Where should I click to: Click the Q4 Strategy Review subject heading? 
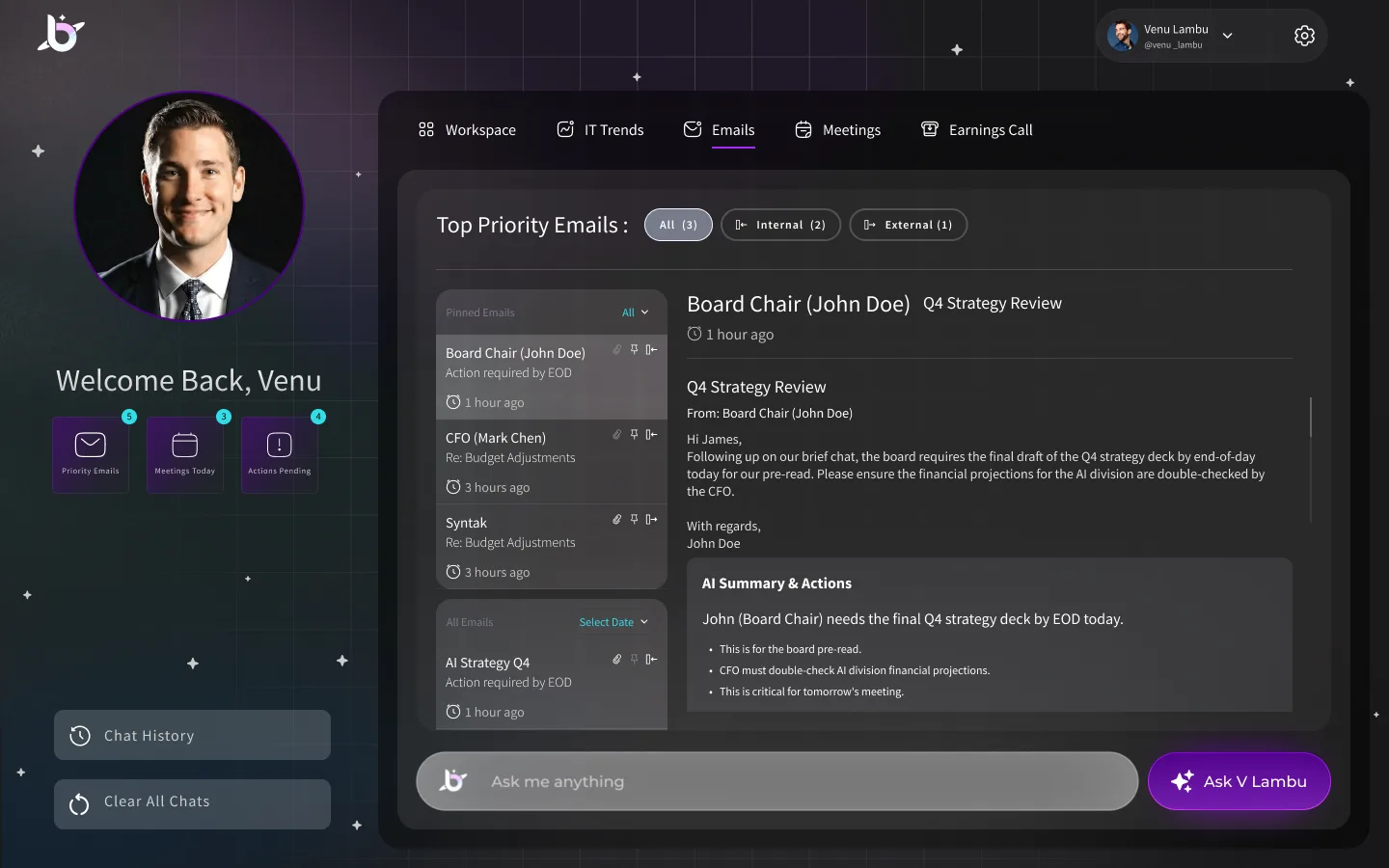coord(756,387)
